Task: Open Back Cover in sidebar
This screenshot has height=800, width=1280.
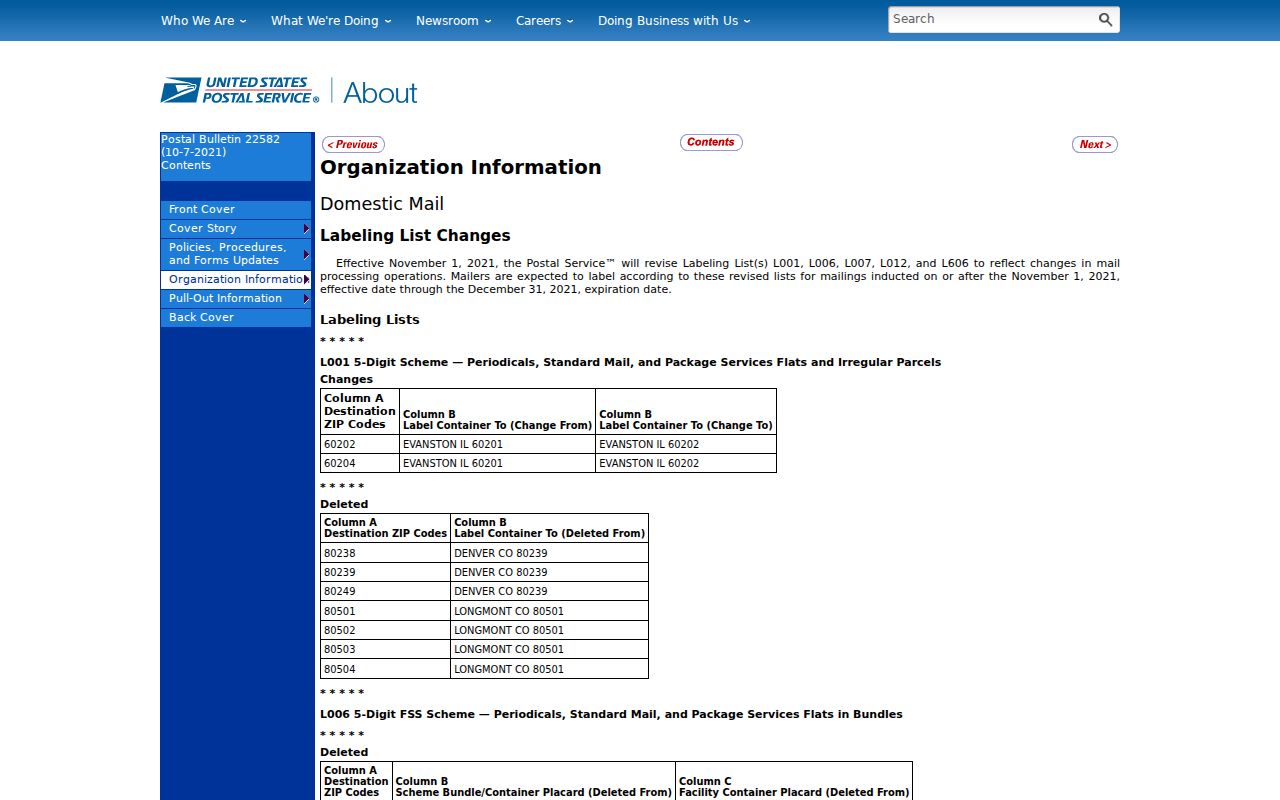Action: [236, 317]
